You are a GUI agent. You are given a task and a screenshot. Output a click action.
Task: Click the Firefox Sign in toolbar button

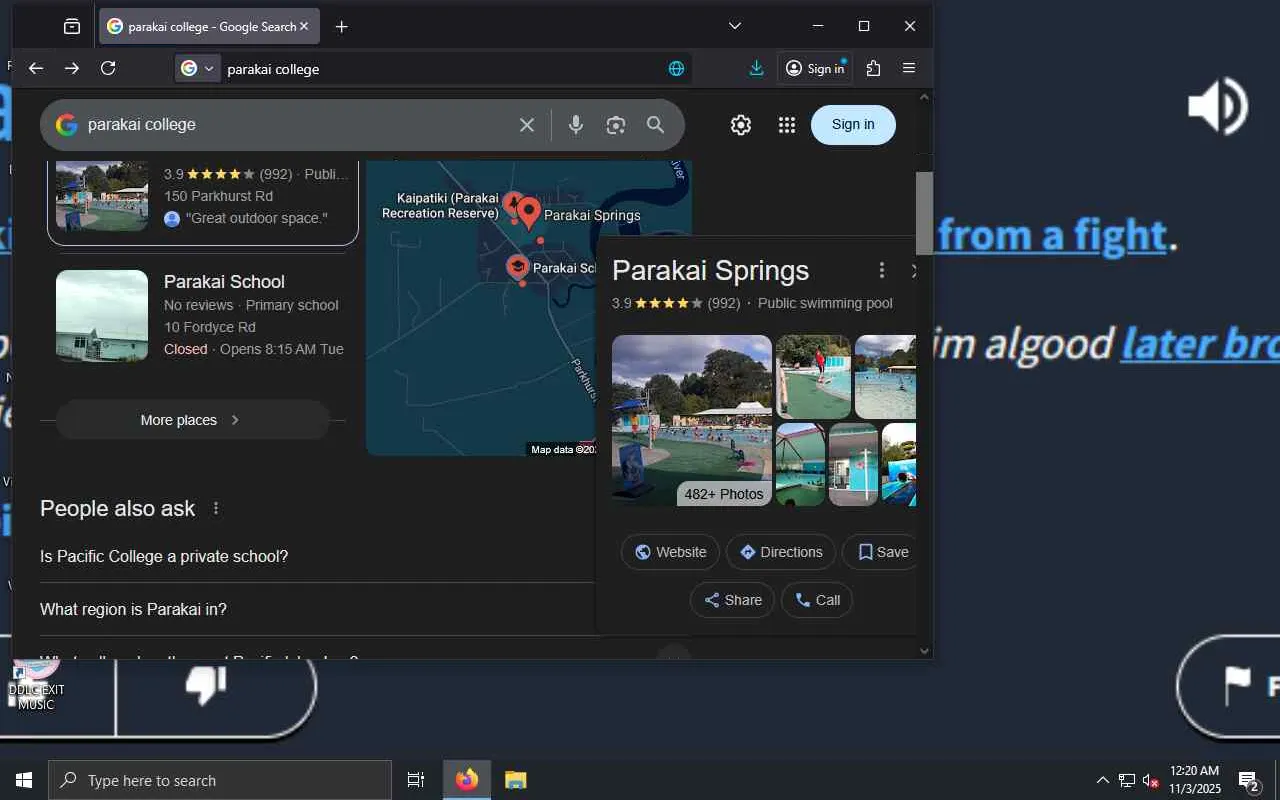[814, 68]
